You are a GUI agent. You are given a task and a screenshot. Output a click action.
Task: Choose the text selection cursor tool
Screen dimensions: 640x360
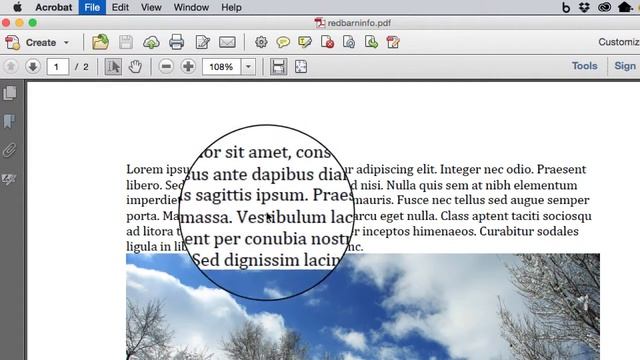(x=113, y=67)
